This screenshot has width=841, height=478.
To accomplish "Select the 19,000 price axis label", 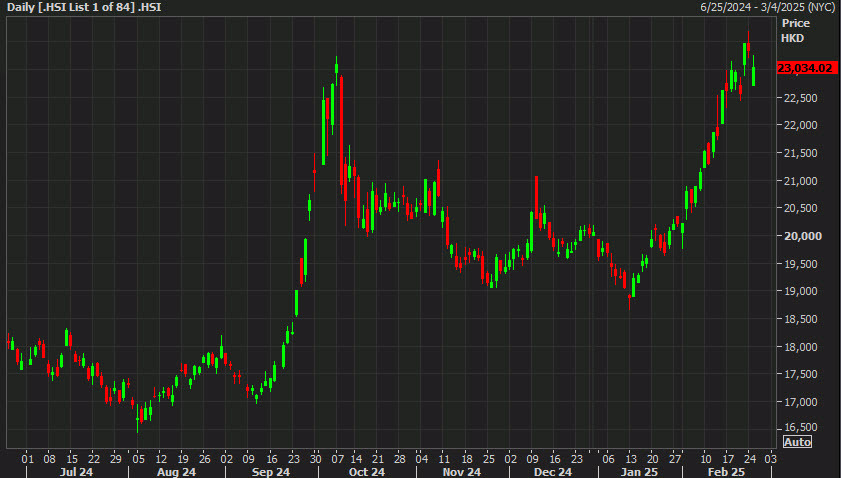I will [x=800, y=291].
